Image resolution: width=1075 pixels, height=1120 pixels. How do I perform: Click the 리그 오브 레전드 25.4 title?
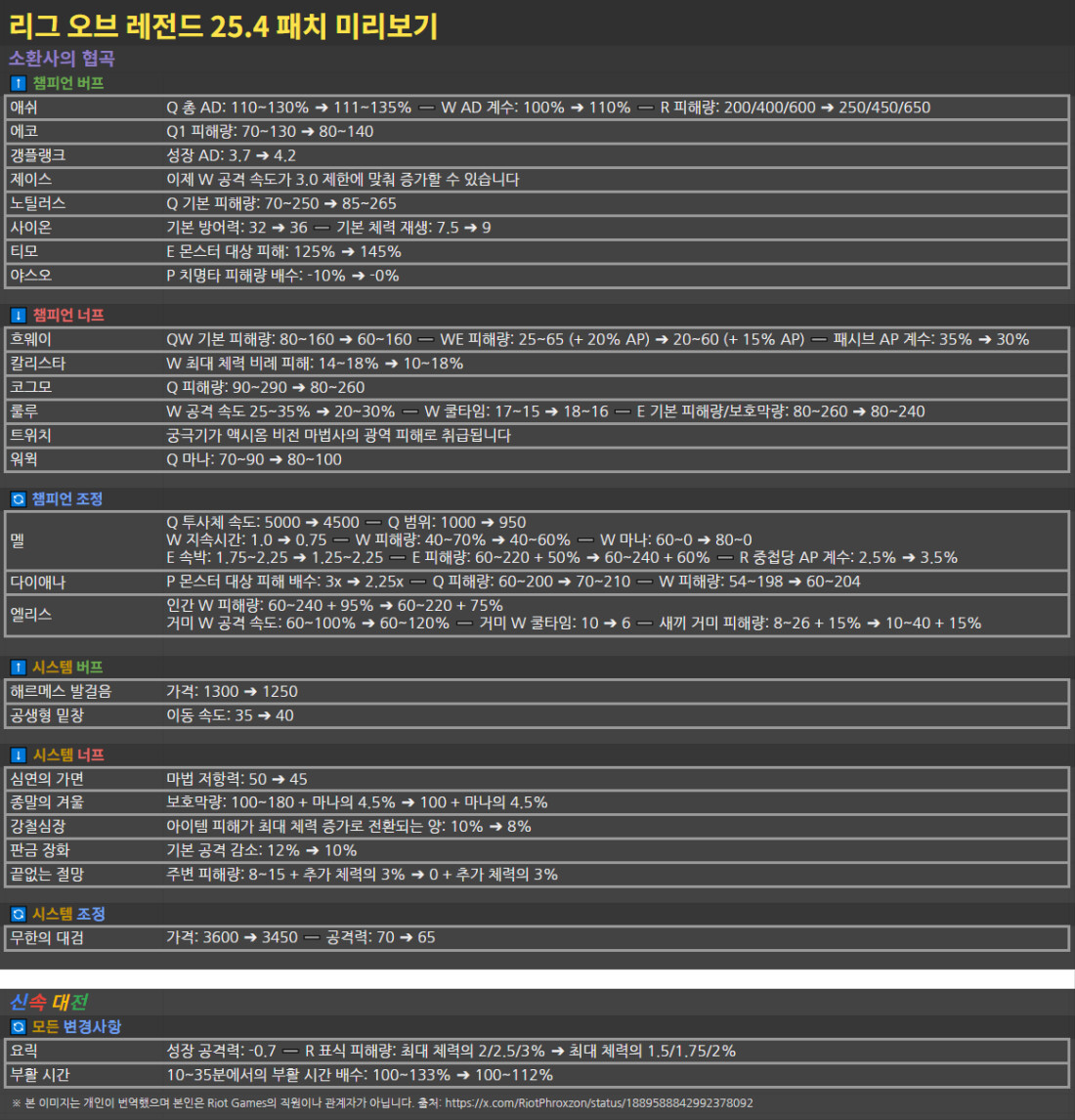tap(223, 24)
